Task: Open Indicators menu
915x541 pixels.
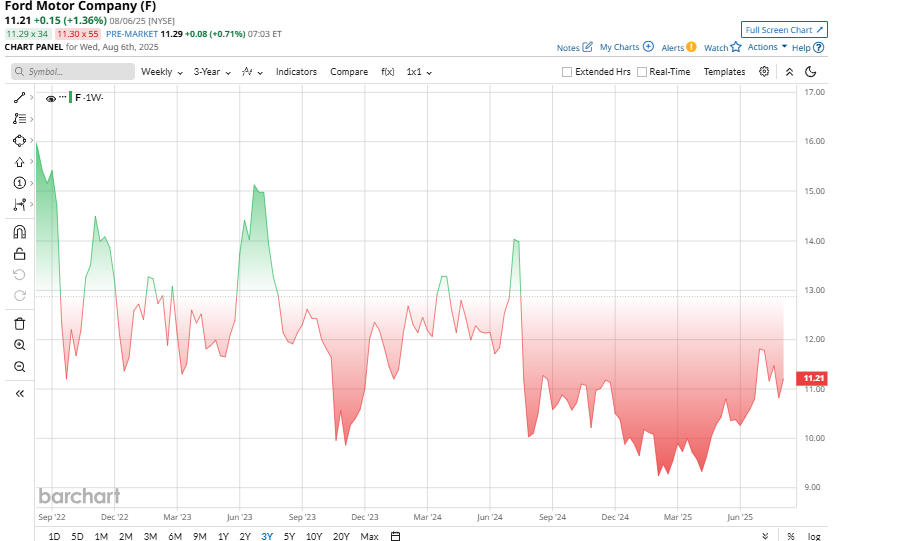Action: click(x=296, y=72)
